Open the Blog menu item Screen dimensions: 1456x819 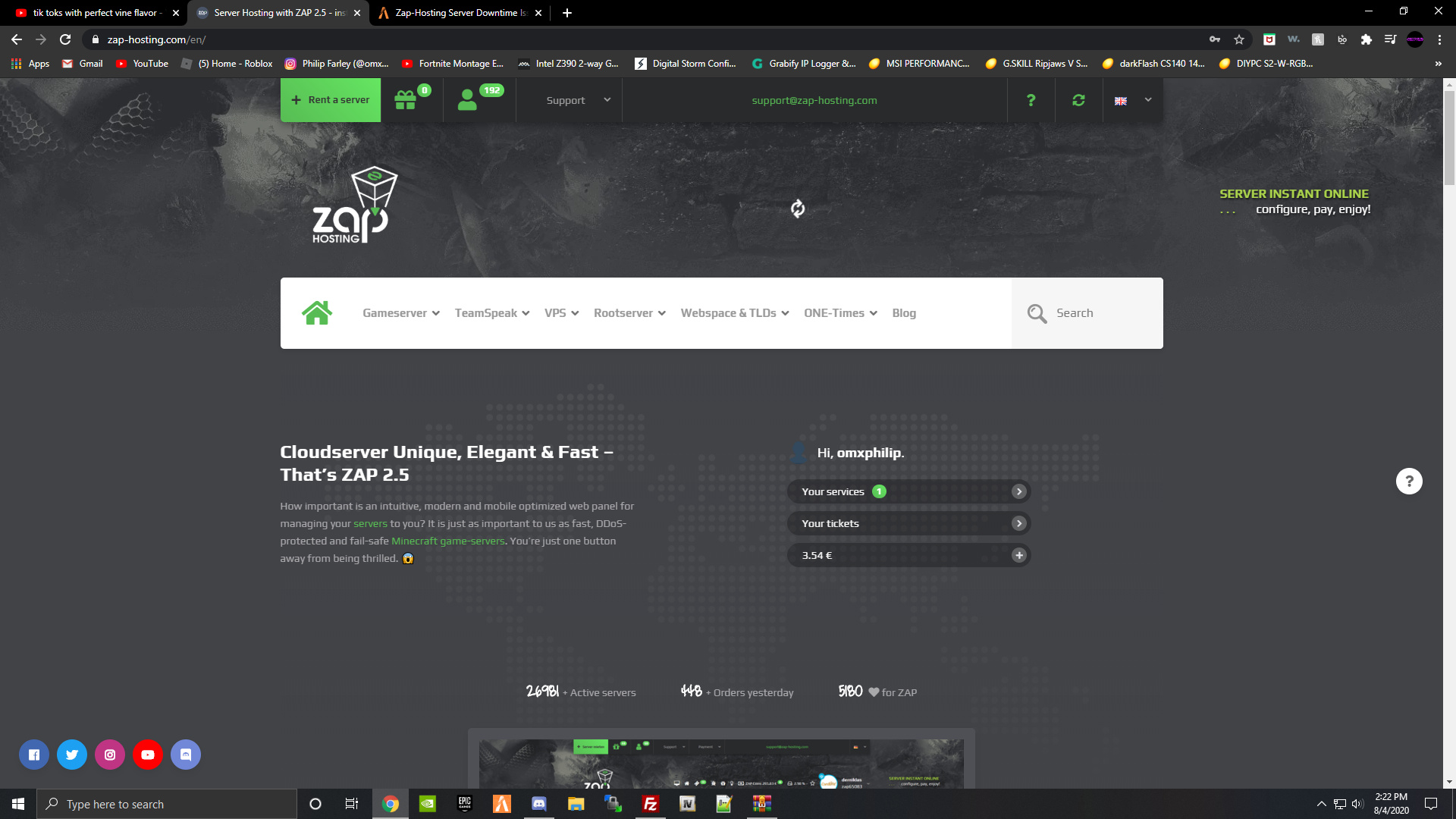[904, 312]
